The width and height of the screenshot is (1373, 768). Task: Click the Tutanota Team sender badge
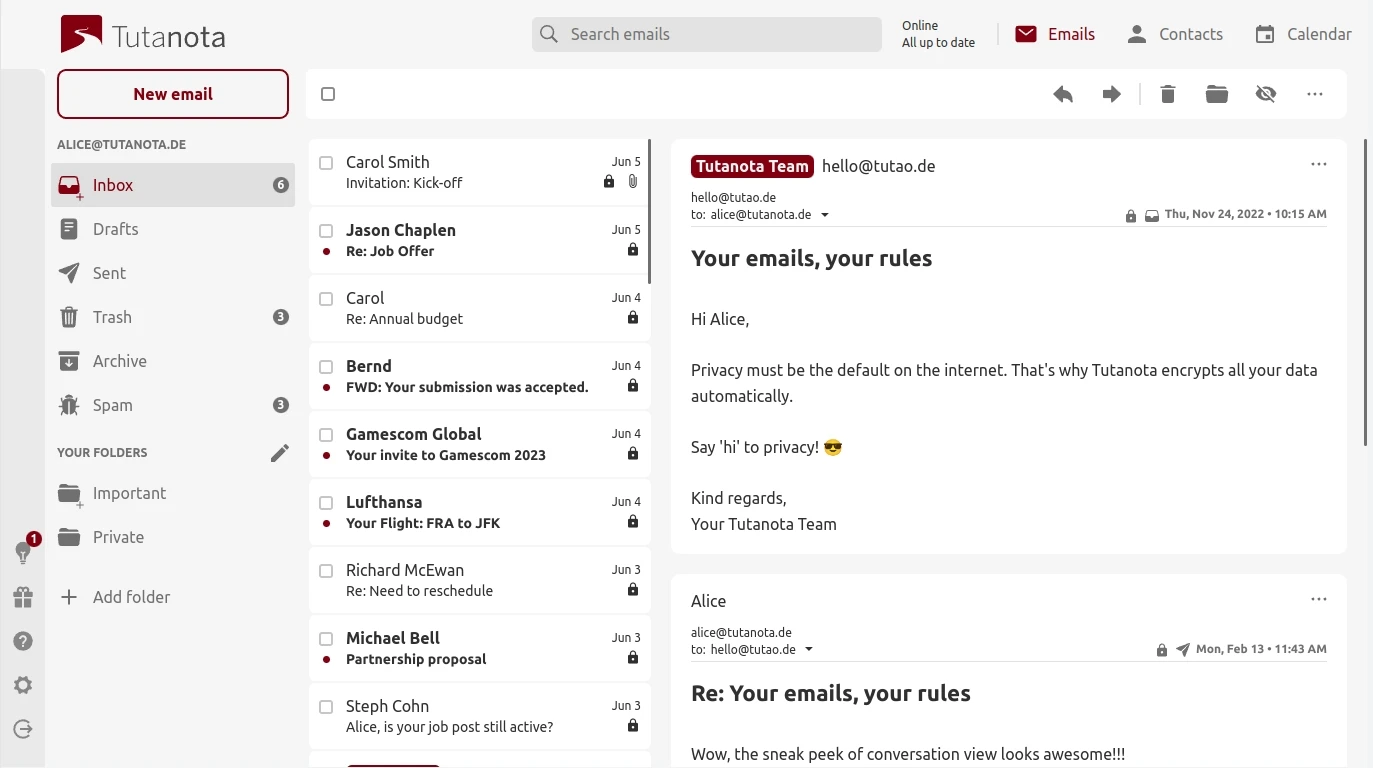pyautogui.click(x=752, y=166)
